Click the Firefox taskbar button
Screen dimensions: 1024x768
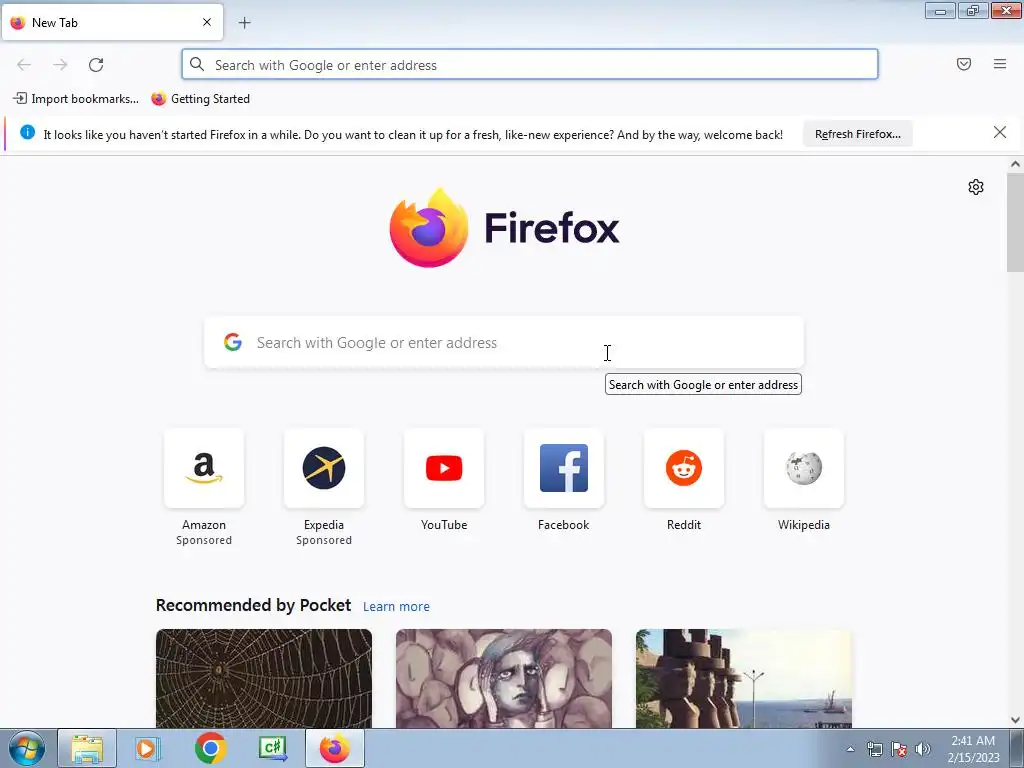(x=334, y=748)
